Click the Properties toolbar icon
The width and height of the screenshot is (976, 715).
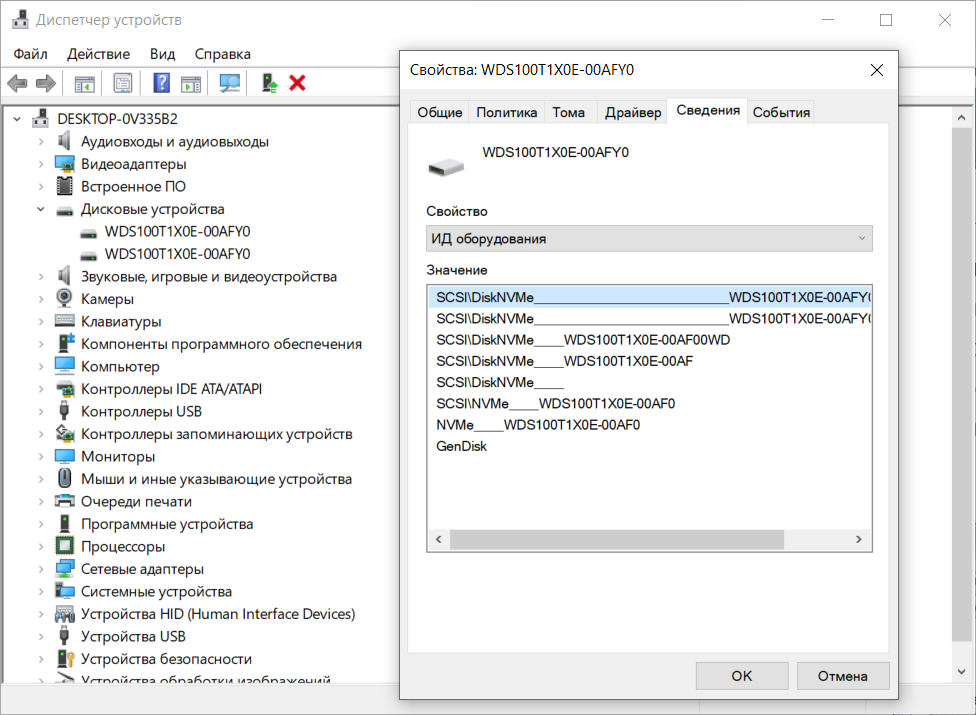coord(123,83)
